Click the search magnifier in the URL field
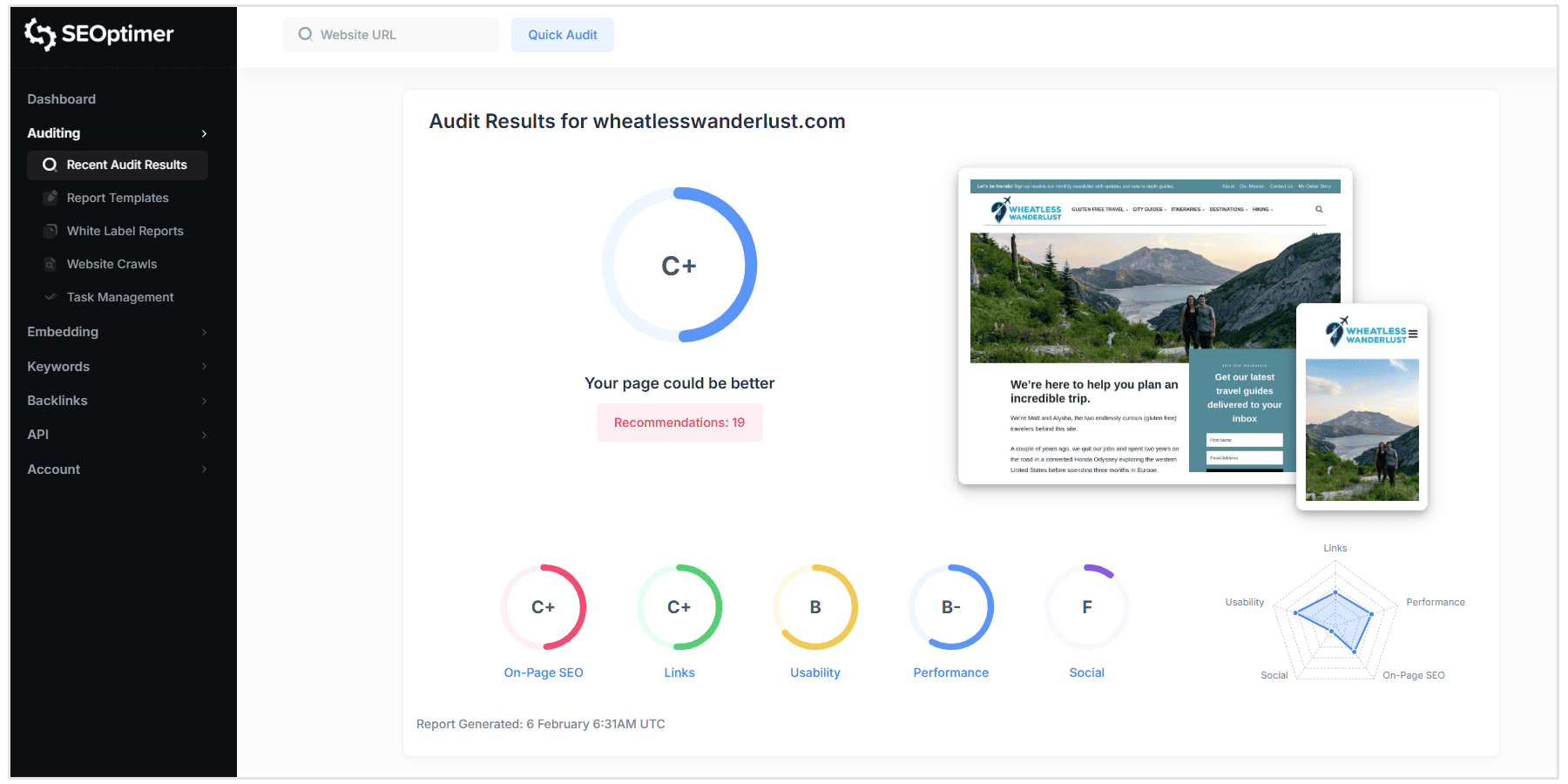Viewport: 1568px width, 784px height. [x=305, y=34]
